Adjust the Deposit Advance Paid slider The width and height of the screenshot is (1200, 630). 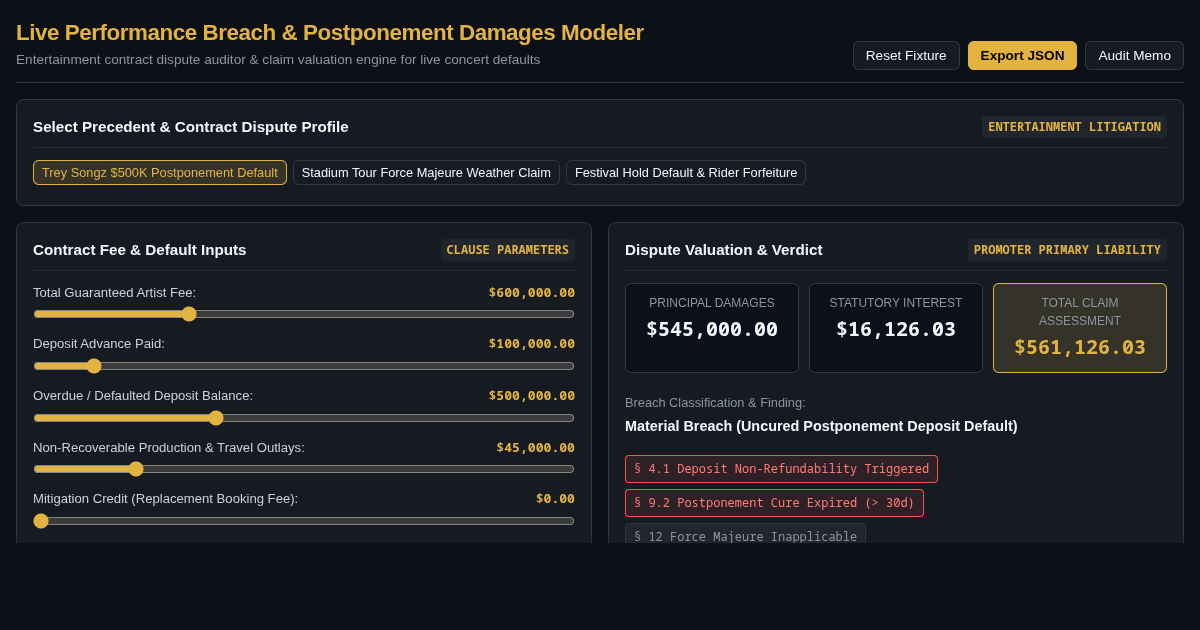[304, 366]
